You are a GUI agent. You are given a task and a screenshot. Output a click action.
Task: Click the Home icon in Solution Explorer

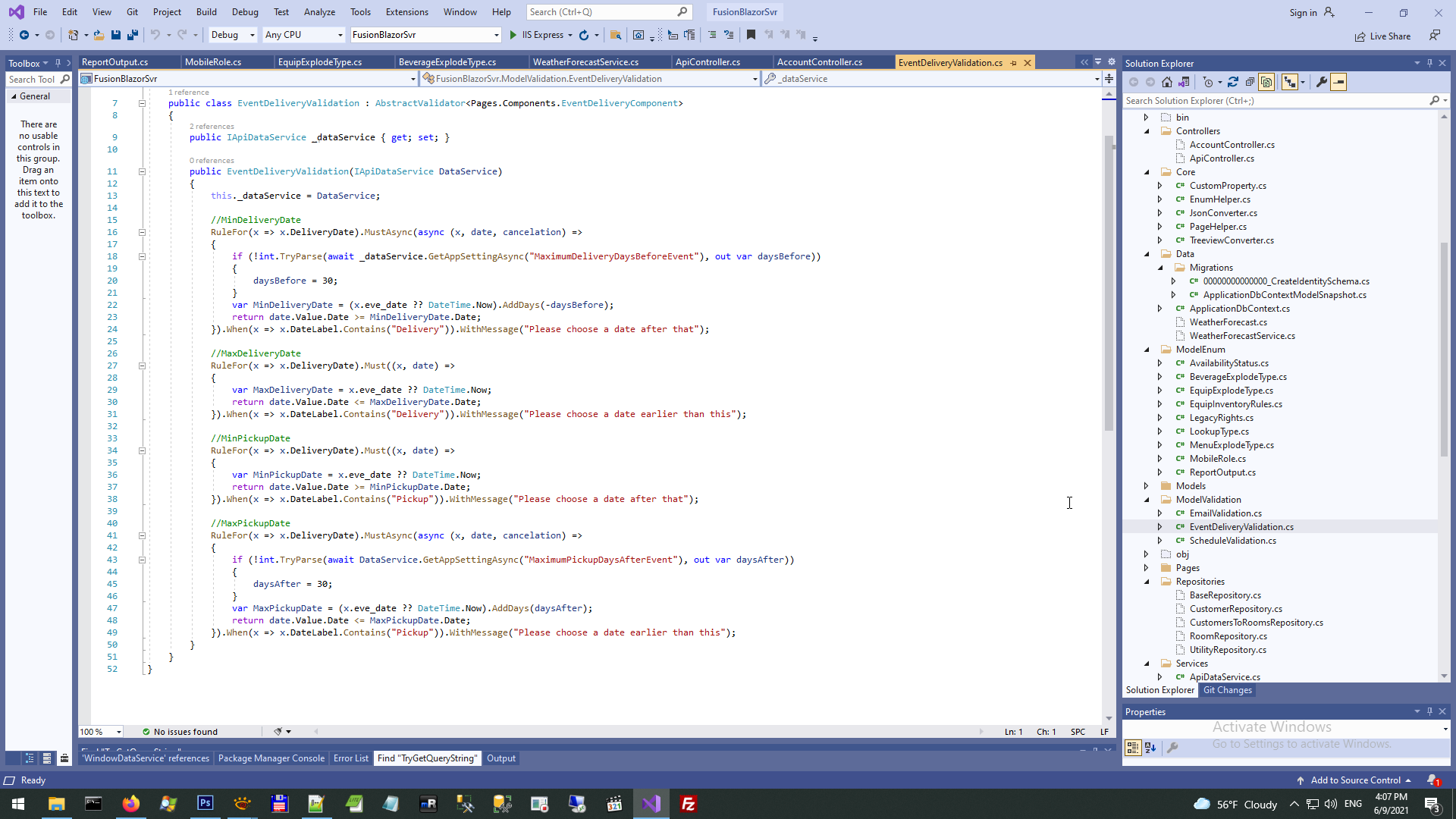[x=1167, y=82]
